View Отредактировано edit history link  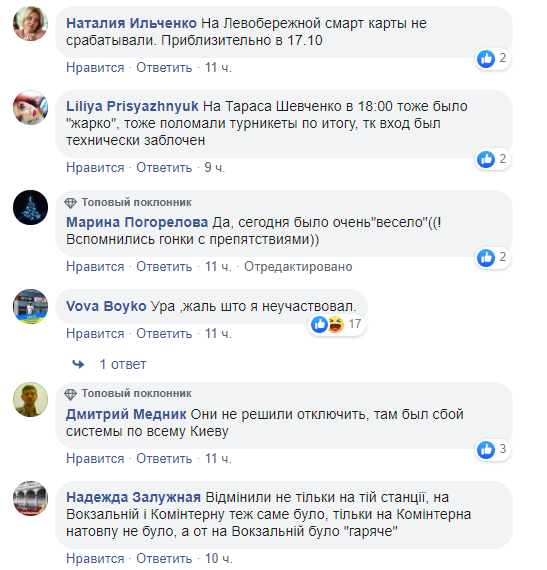pos(298,267)
